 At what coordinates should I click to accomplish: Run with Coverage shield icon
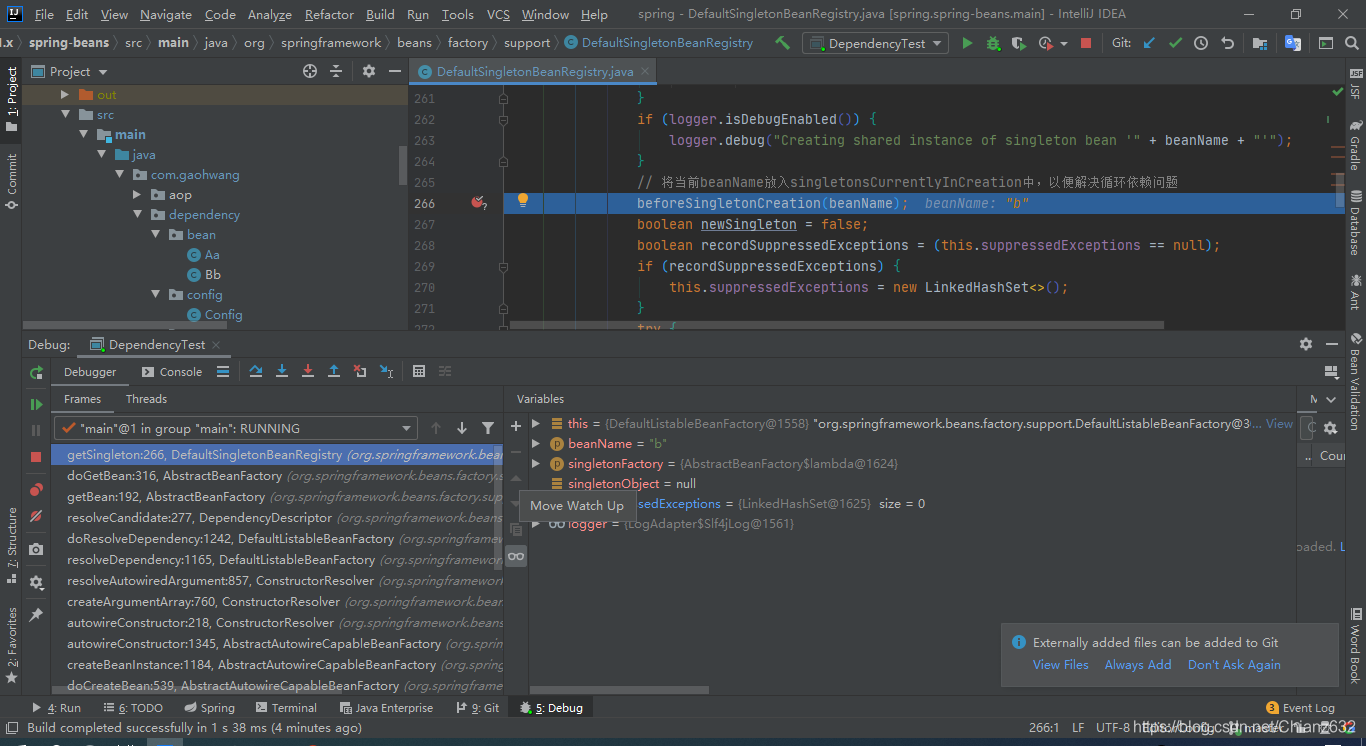click(x=1018, y=43)
